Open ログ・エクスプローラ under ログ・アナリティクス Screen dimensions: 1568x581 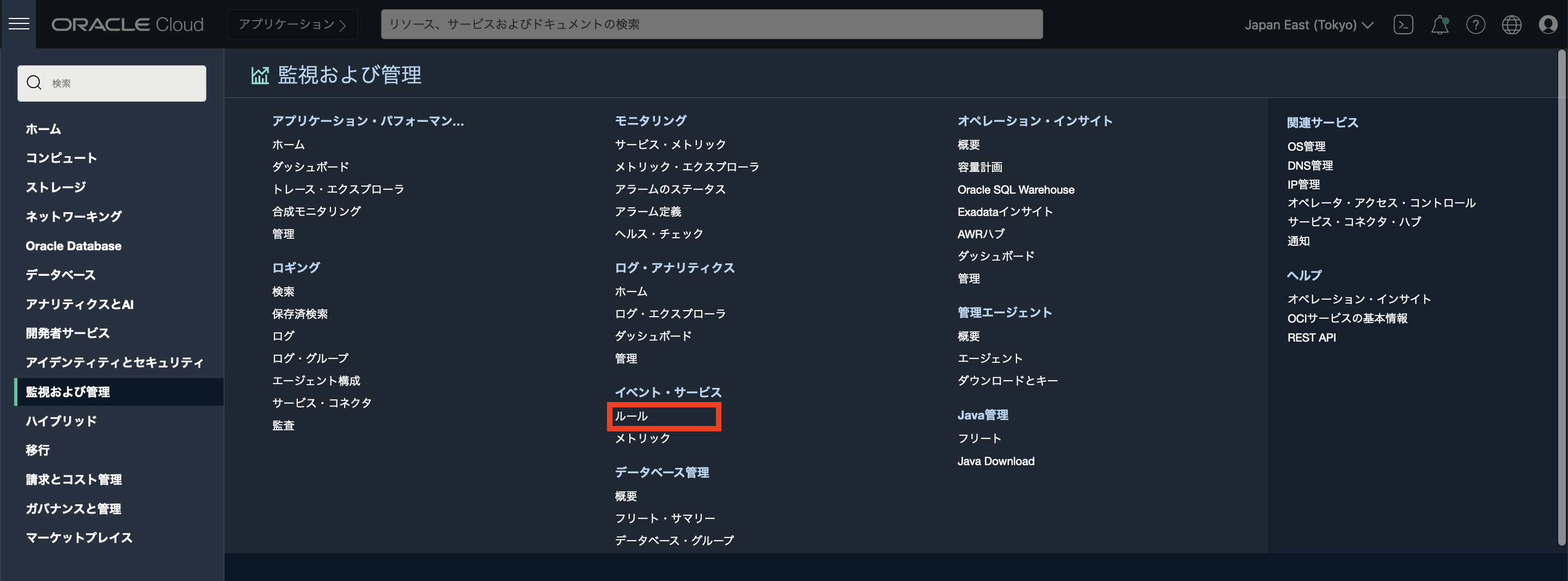670,313
